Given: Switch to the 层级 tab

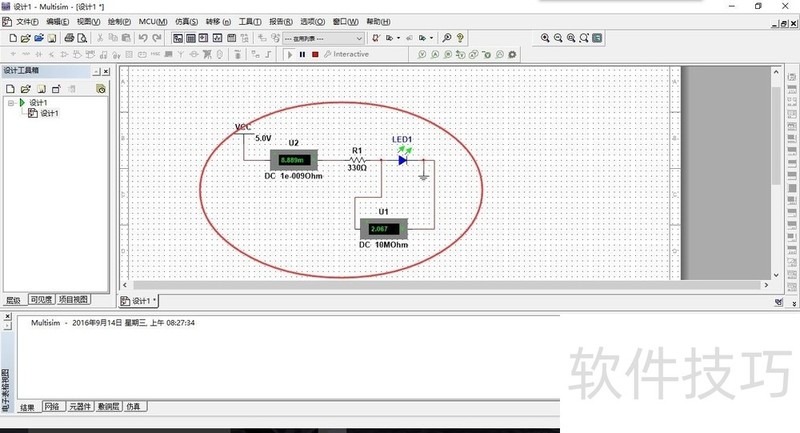Looking at the screenshot, I should [x=14, y=300].
